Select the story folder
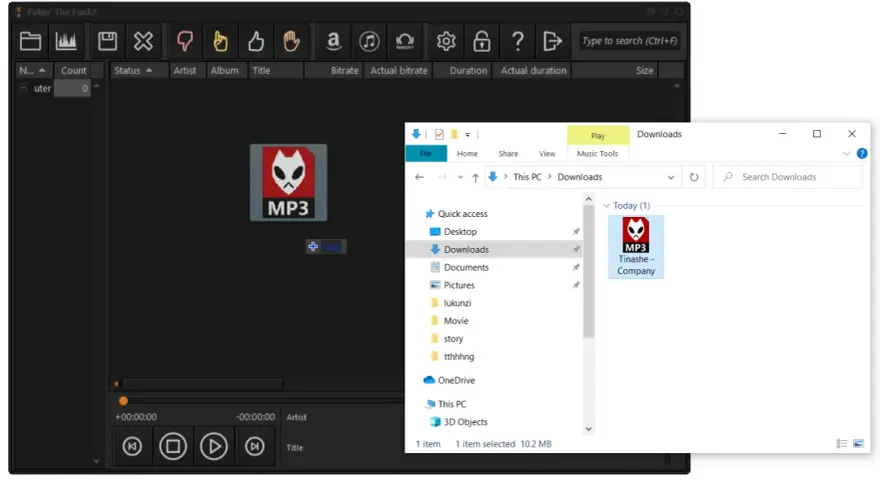The image size is (880, 480). 453,339
